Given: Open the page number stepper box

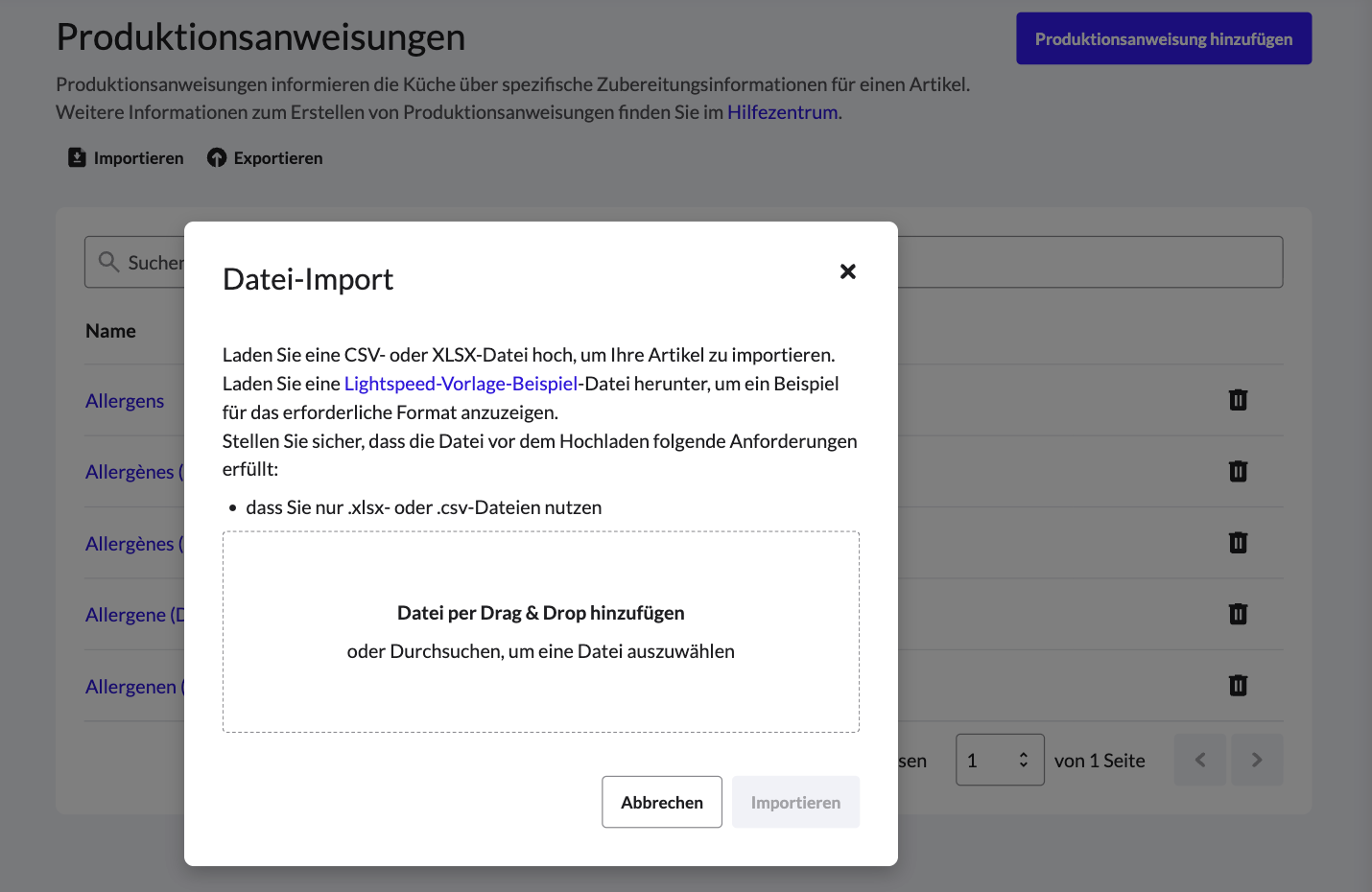Looking at the screenshot, I should click(1000, 760).
